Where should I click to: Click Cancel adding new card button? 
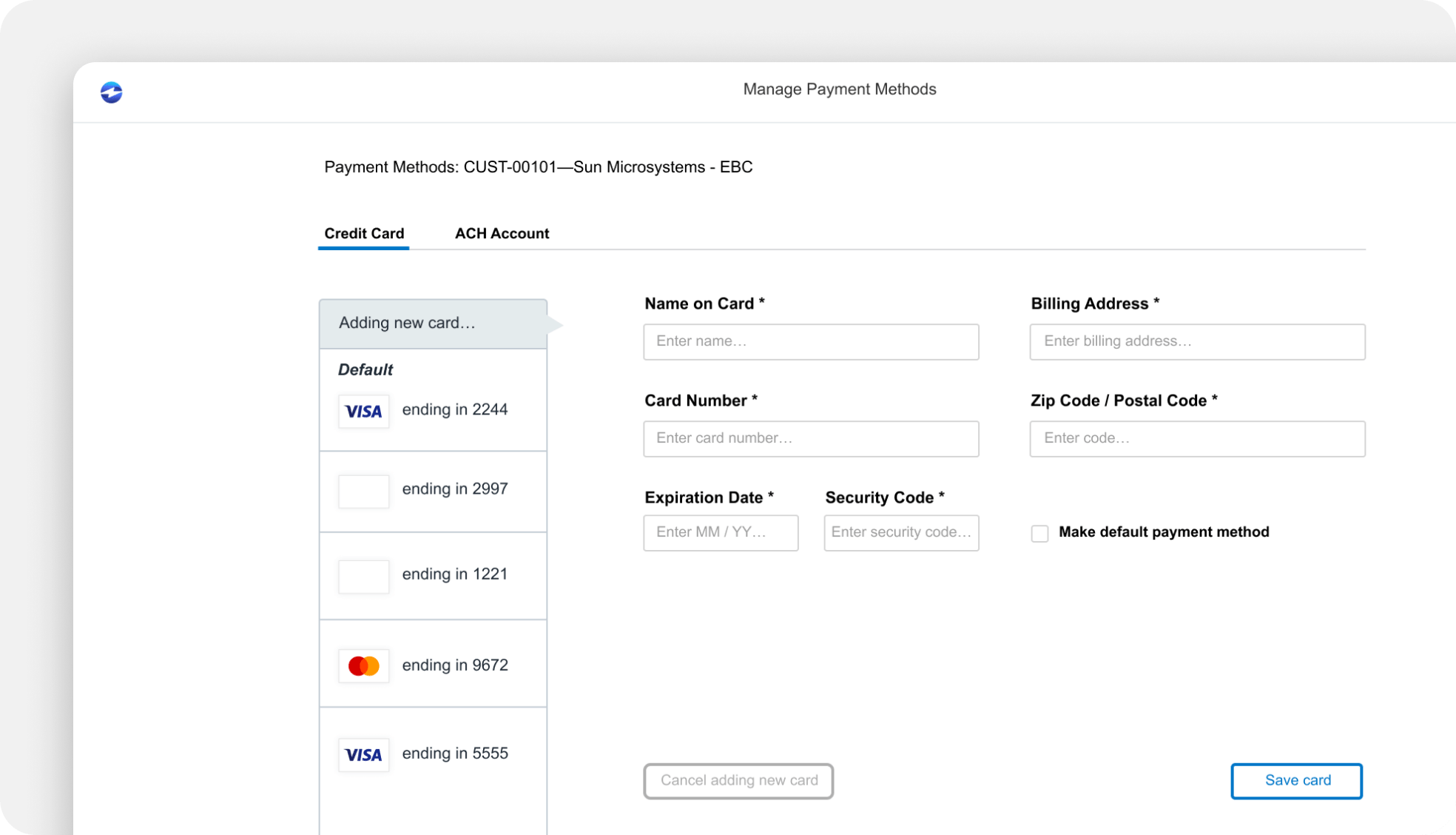738,780
